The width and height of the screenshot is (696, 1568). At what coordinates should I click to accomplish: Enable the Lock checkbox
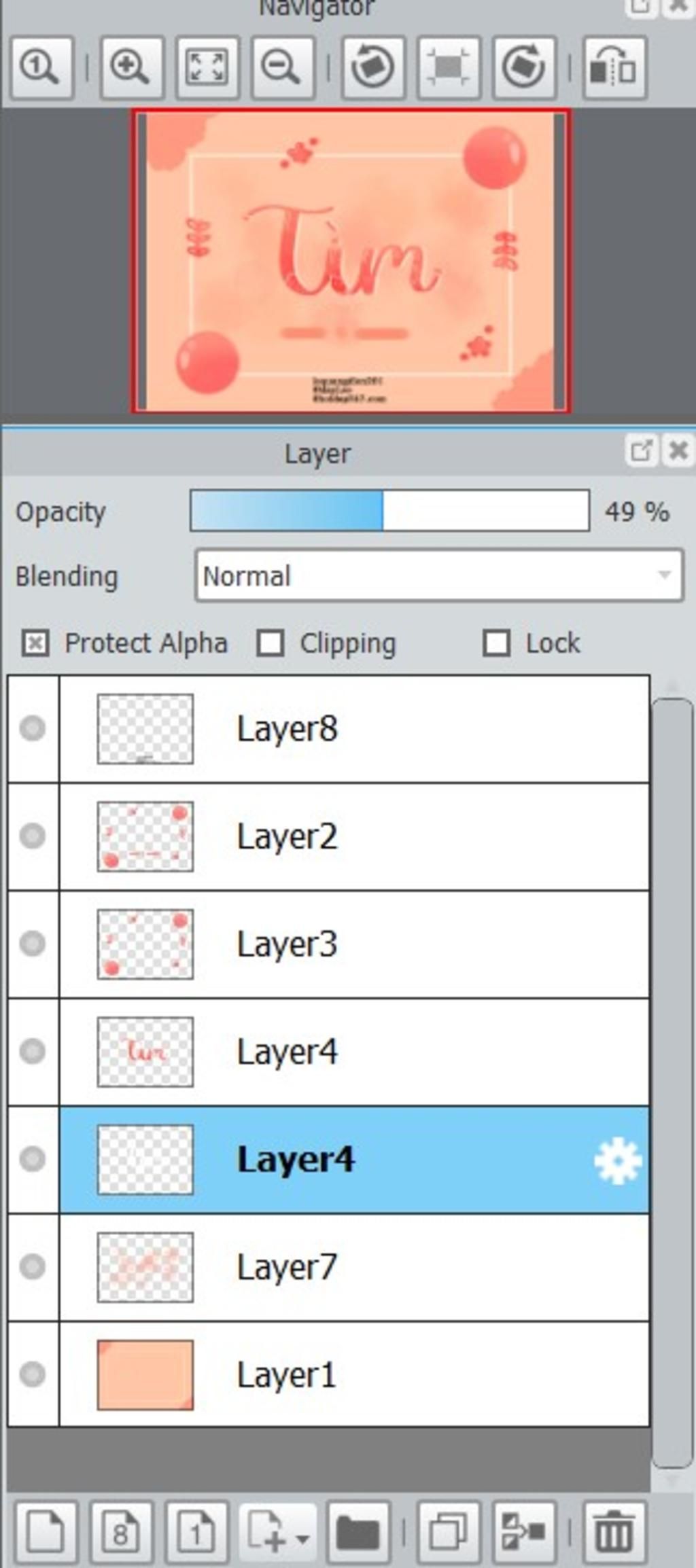click(496, 643)
